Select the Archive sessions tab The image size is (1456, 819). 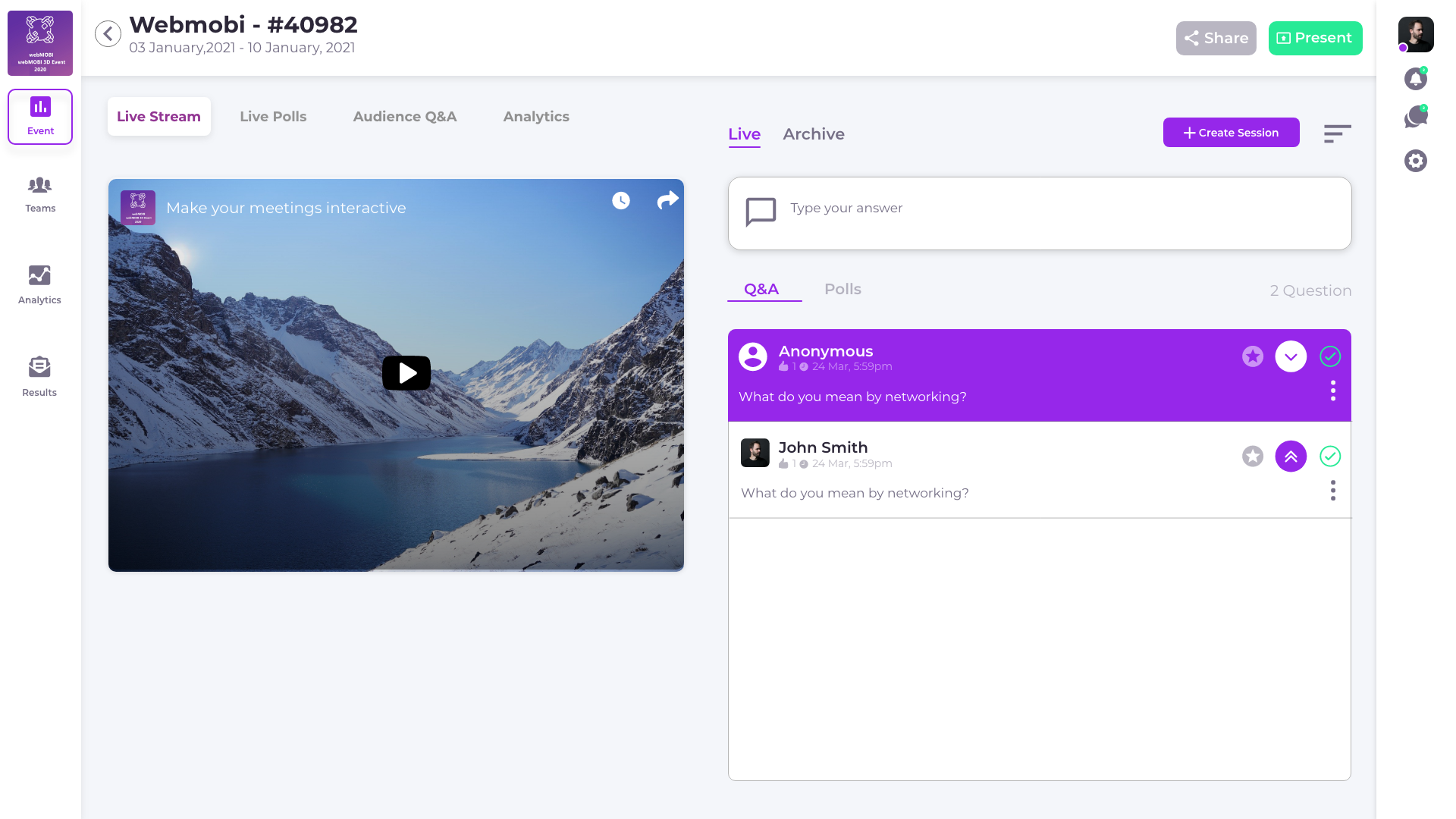814,134
